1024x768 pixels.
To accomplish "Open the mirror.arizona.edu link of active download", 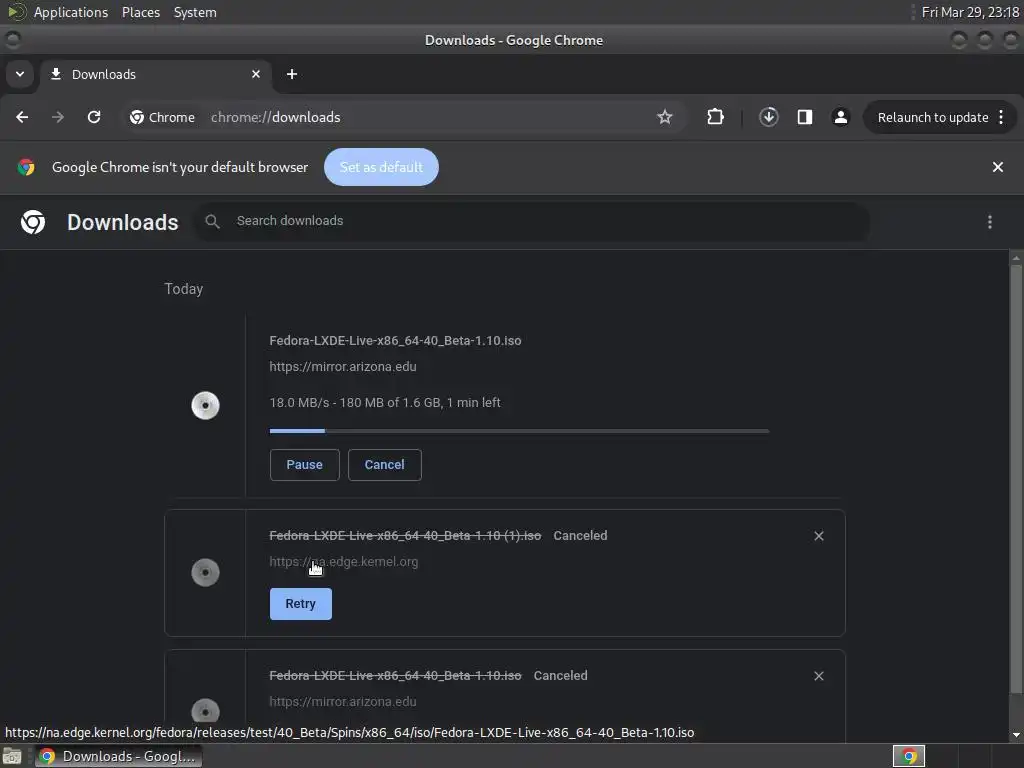I will pyautogui.click(x=343, y=367).
